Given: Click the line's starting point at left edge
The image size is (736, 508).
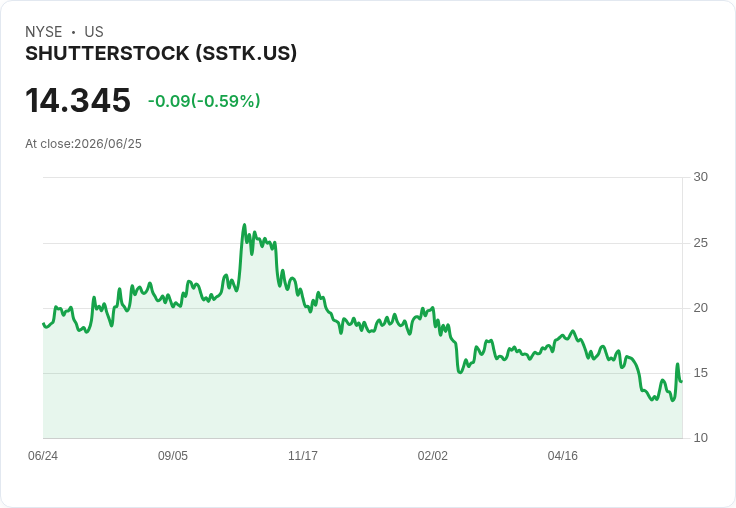Looking at the screenshot, I should point(43,323).
